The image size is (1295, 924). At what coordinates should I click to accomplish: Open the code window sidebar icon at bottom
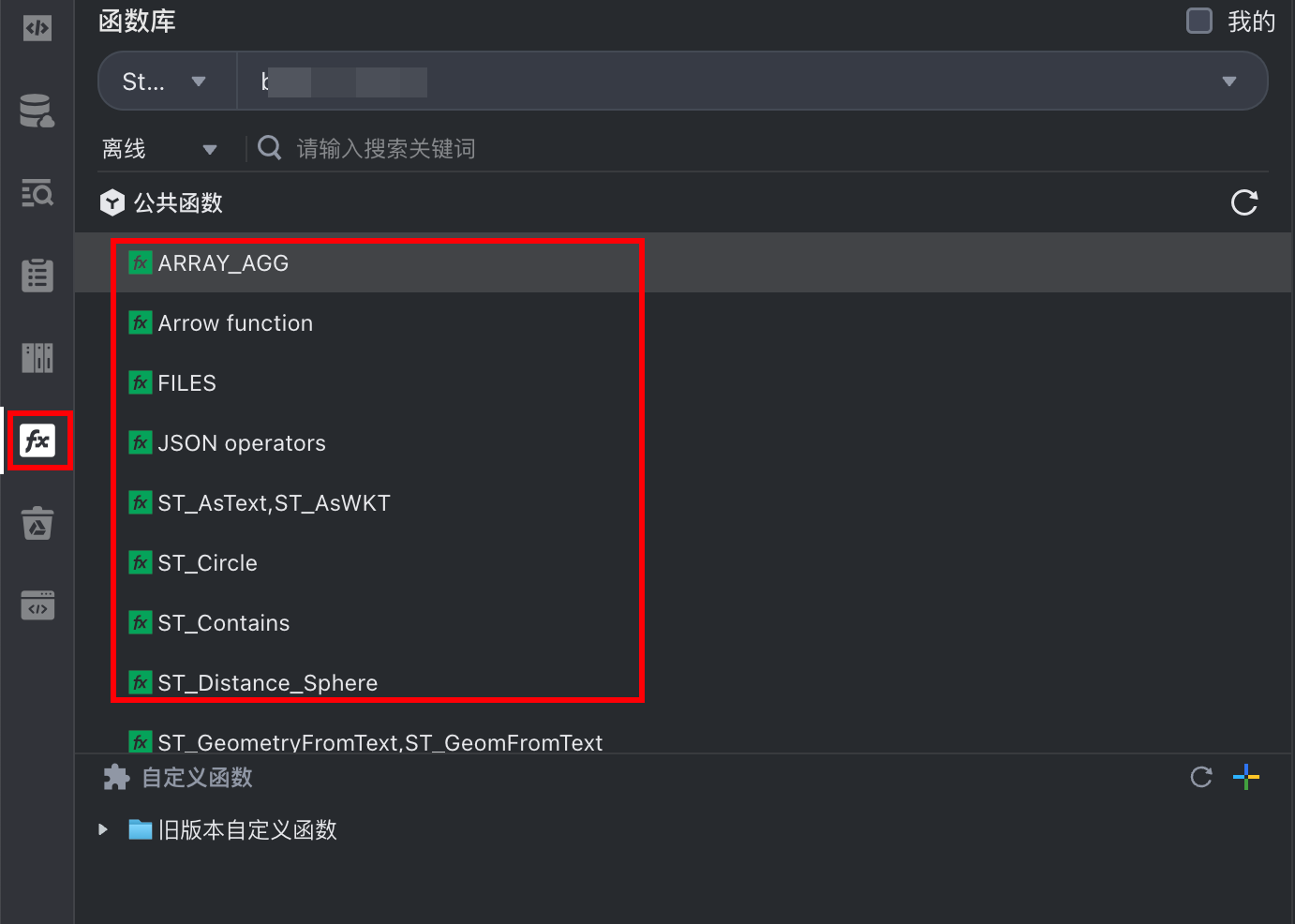[x=37, y=605]
